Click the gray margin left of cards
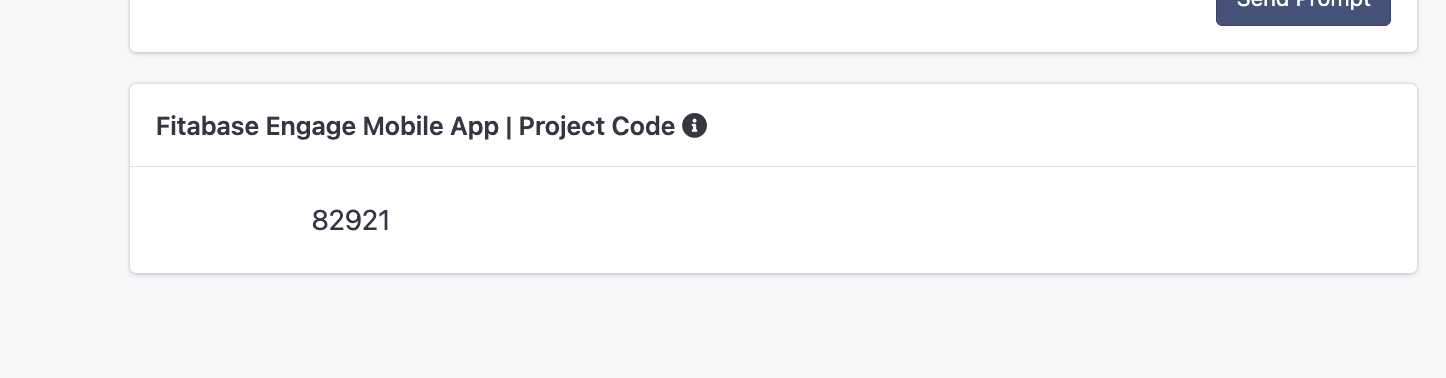This screenshot has height=378, width=1446. pyautogui.click(x=64, y=189)
